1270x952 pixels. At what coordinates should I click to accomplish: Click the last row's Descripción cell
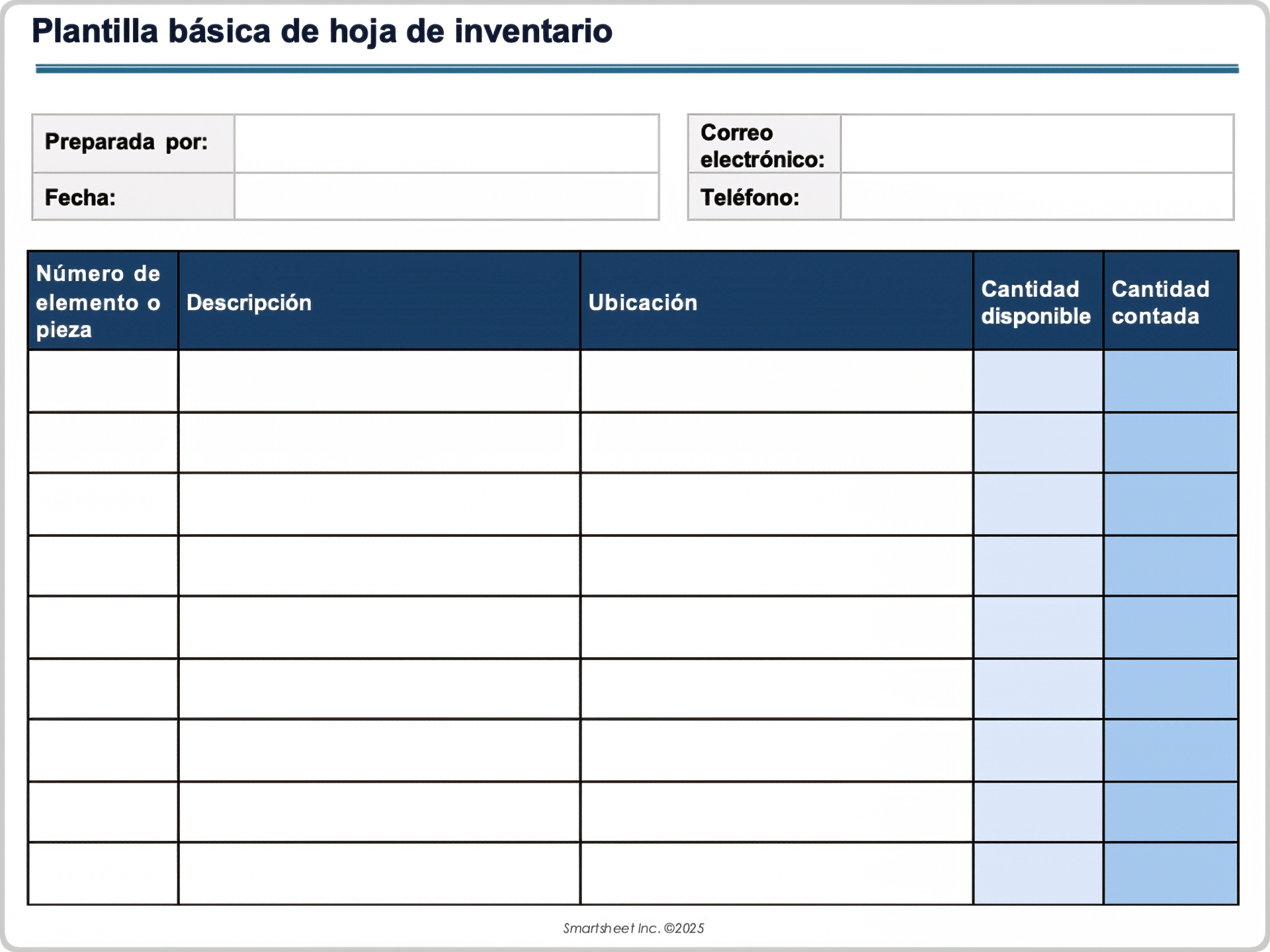tap(377, 873)
